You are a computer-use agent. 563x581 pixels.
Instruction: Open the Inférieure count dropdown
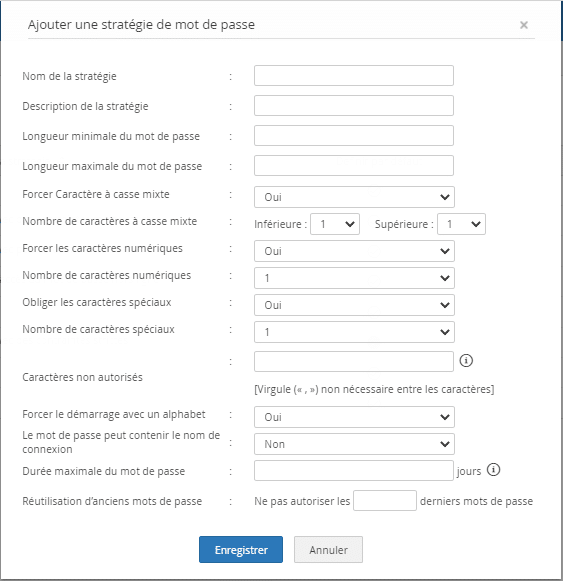coord(335,224)
